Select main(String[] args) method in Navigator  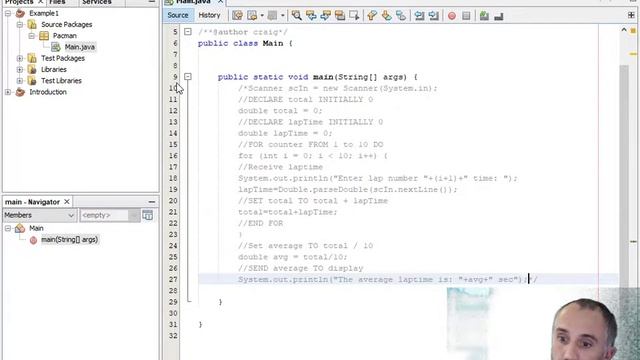(69, 240)
